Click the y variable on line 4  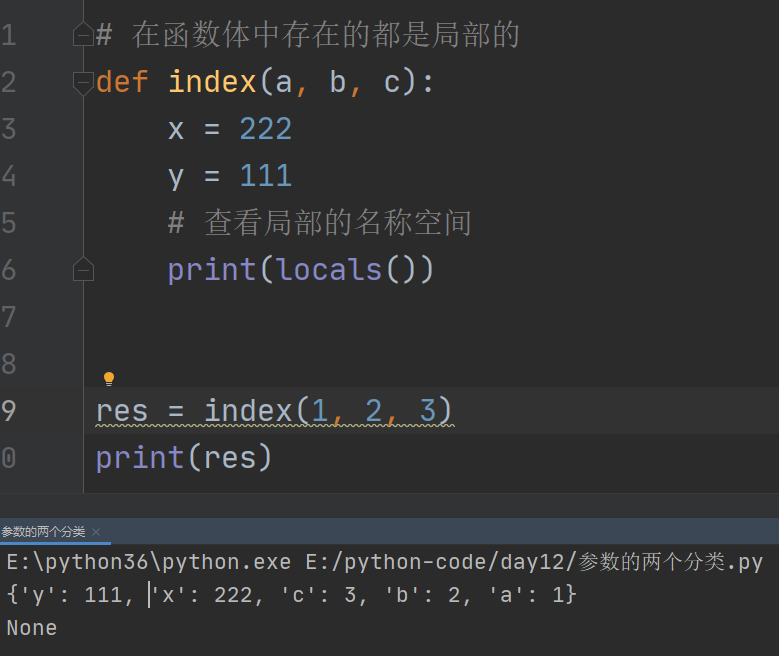(176, 178)
